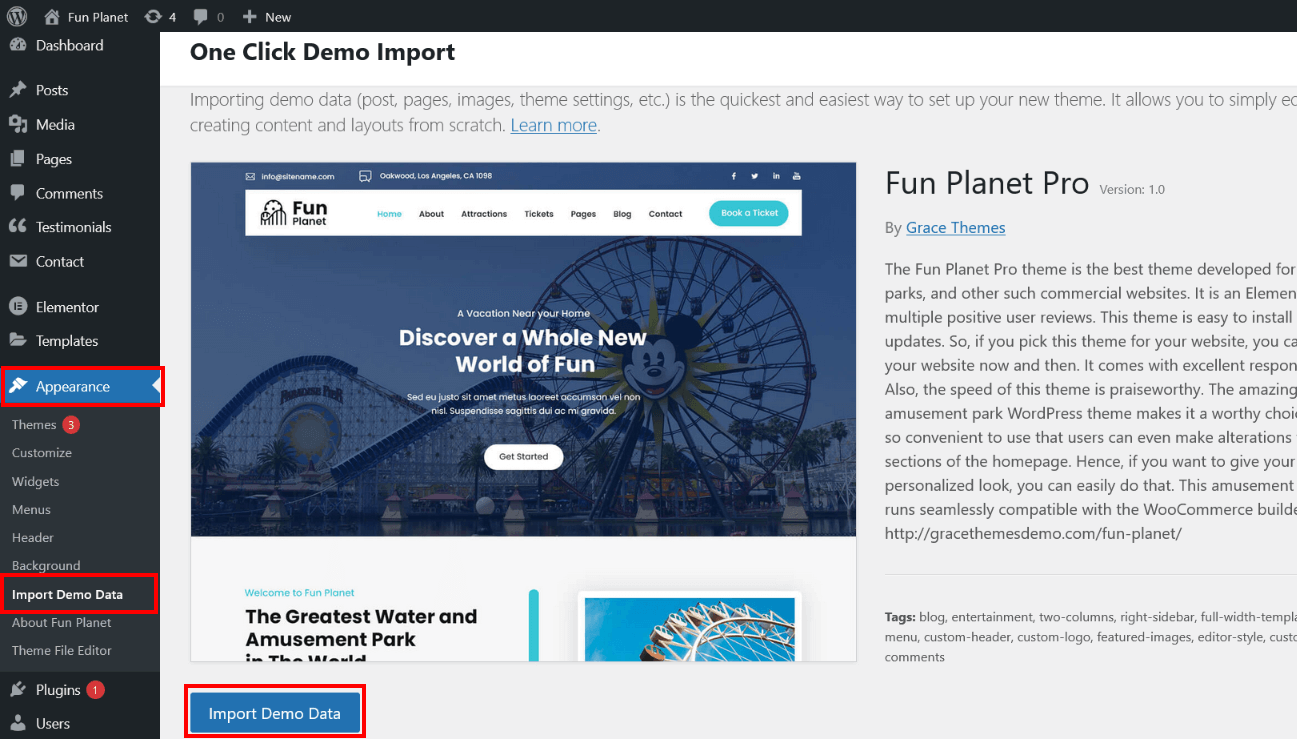Collapse the Appearance menu arrow indicator

(156, 386)
